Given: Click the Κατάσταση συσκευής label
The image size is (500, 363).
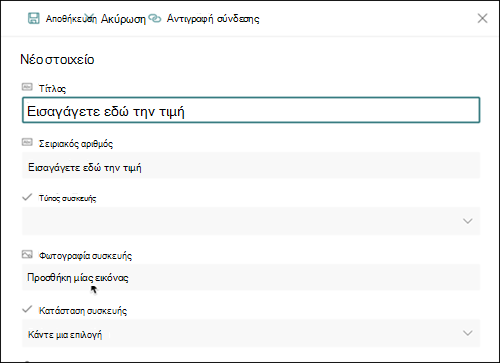Looking at the screenshot, I should 83,311.
